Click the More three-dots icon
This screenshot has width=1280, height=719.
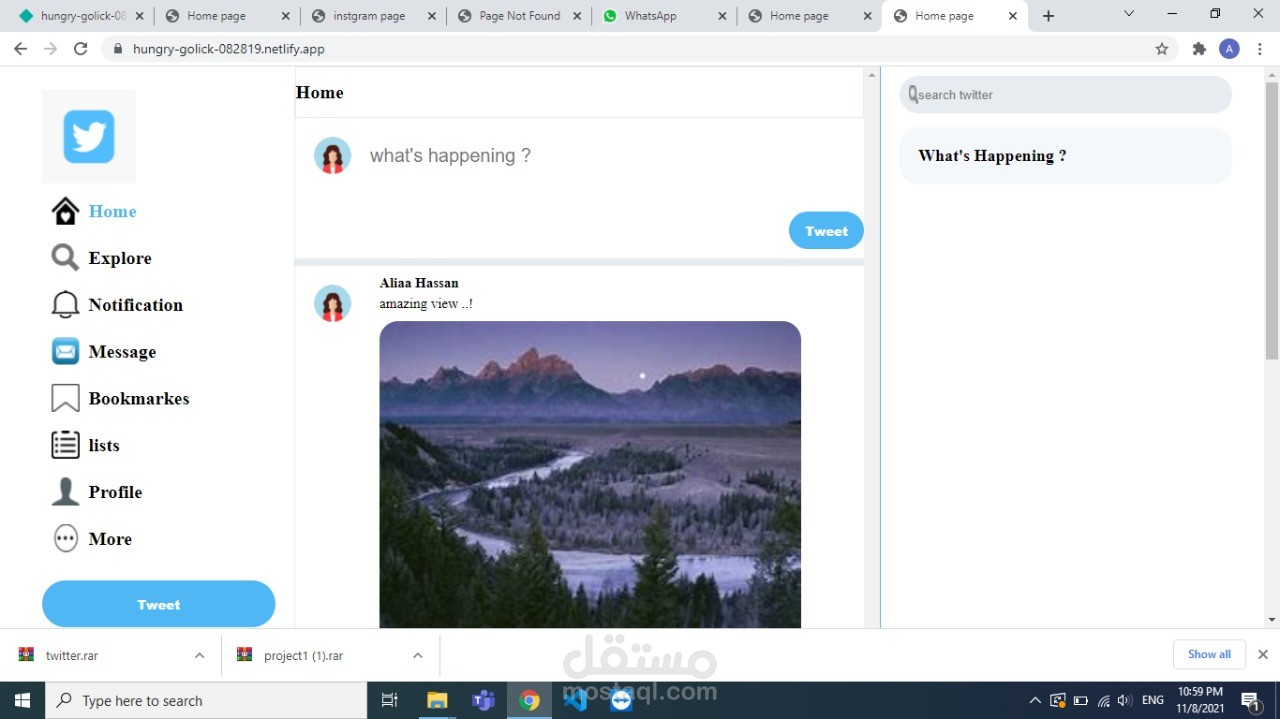64,538
